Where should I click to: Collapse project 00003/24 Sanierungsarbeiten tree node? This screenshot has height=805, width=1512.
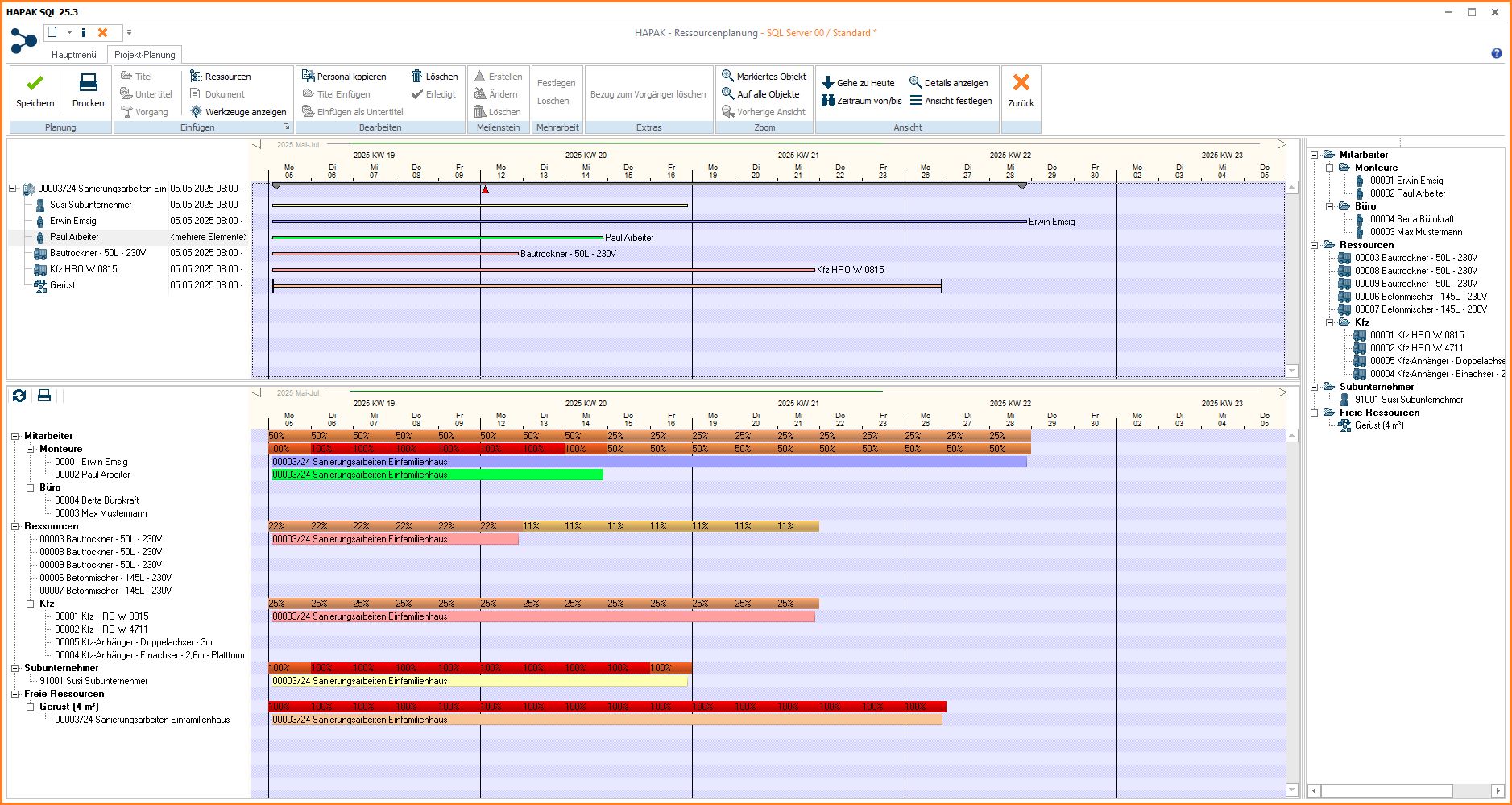click(13, 189)
